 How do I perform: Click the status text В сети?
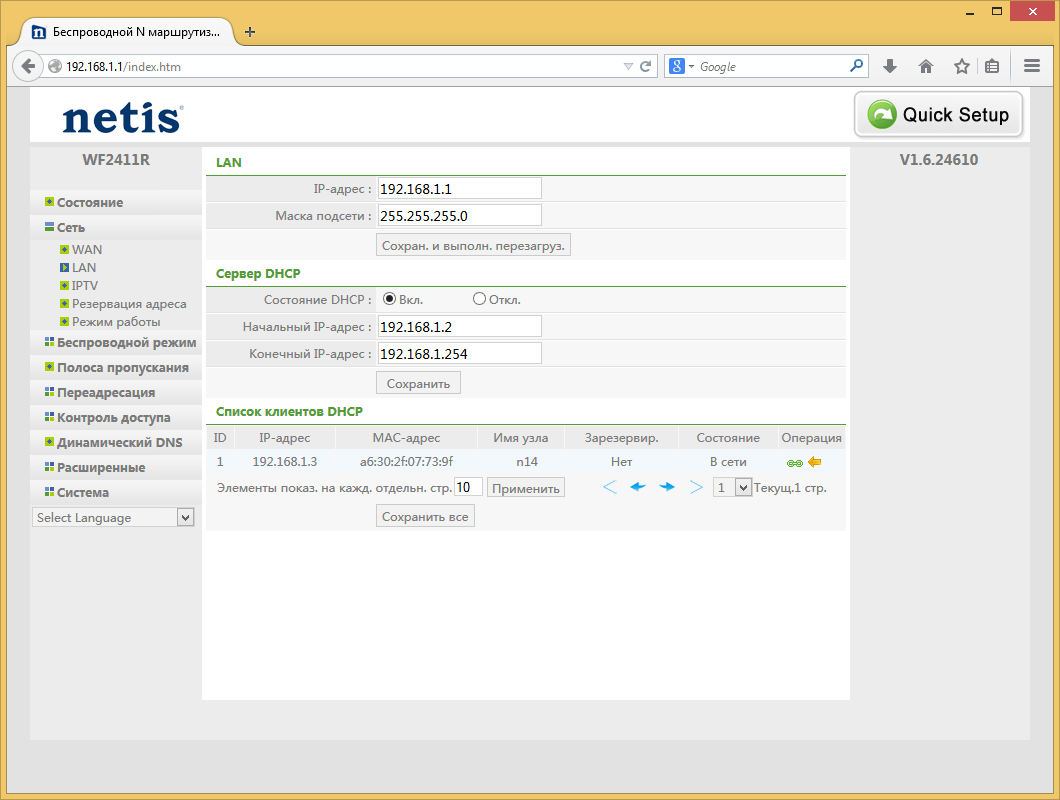[728, 462]
